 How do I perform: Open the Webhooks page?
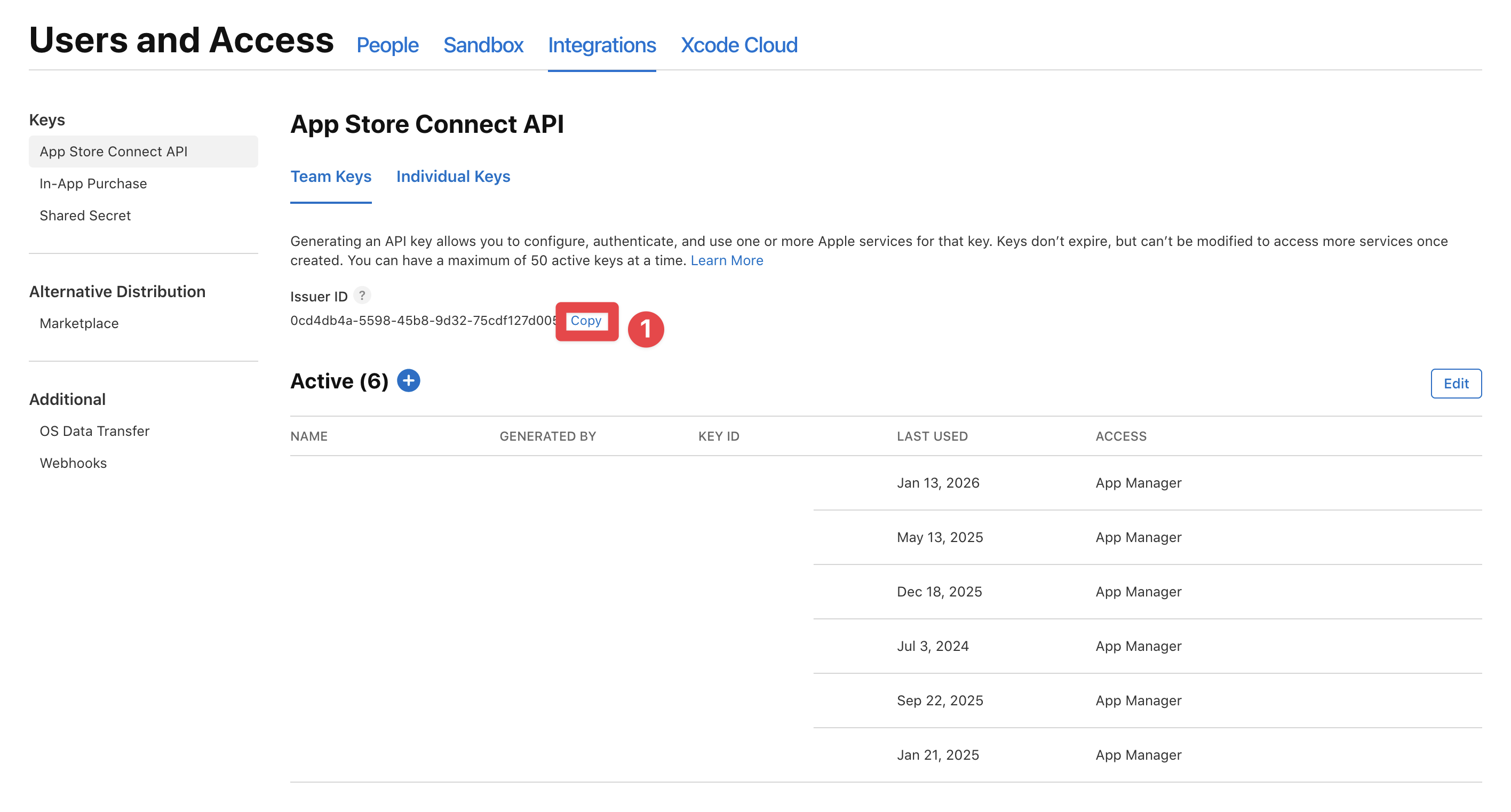tap(73, 463)
